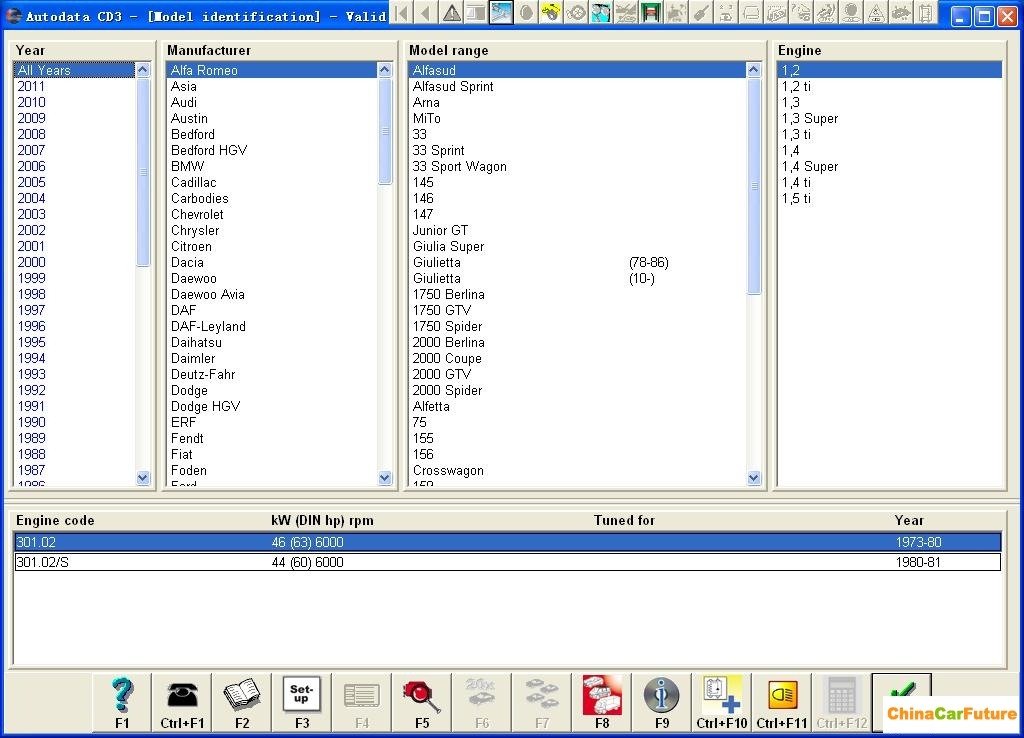
Task: Select engine 1,3 Super
Action: point(889,118)
